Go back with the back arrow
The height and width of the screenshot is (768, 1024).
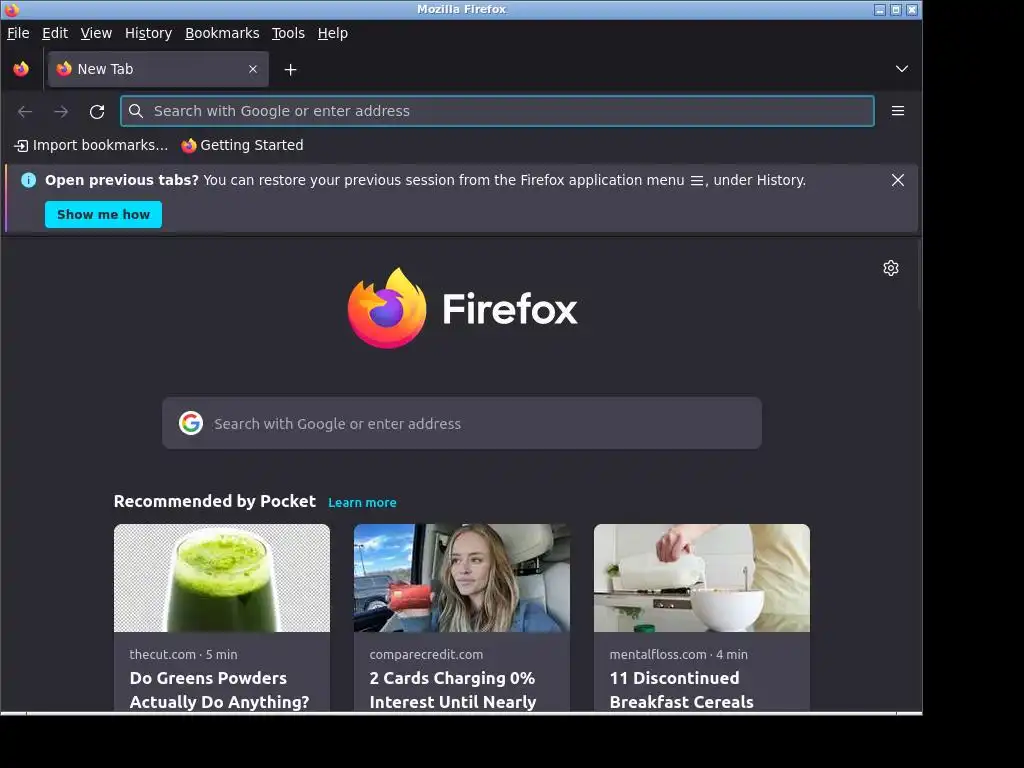(x=25, y=112)
